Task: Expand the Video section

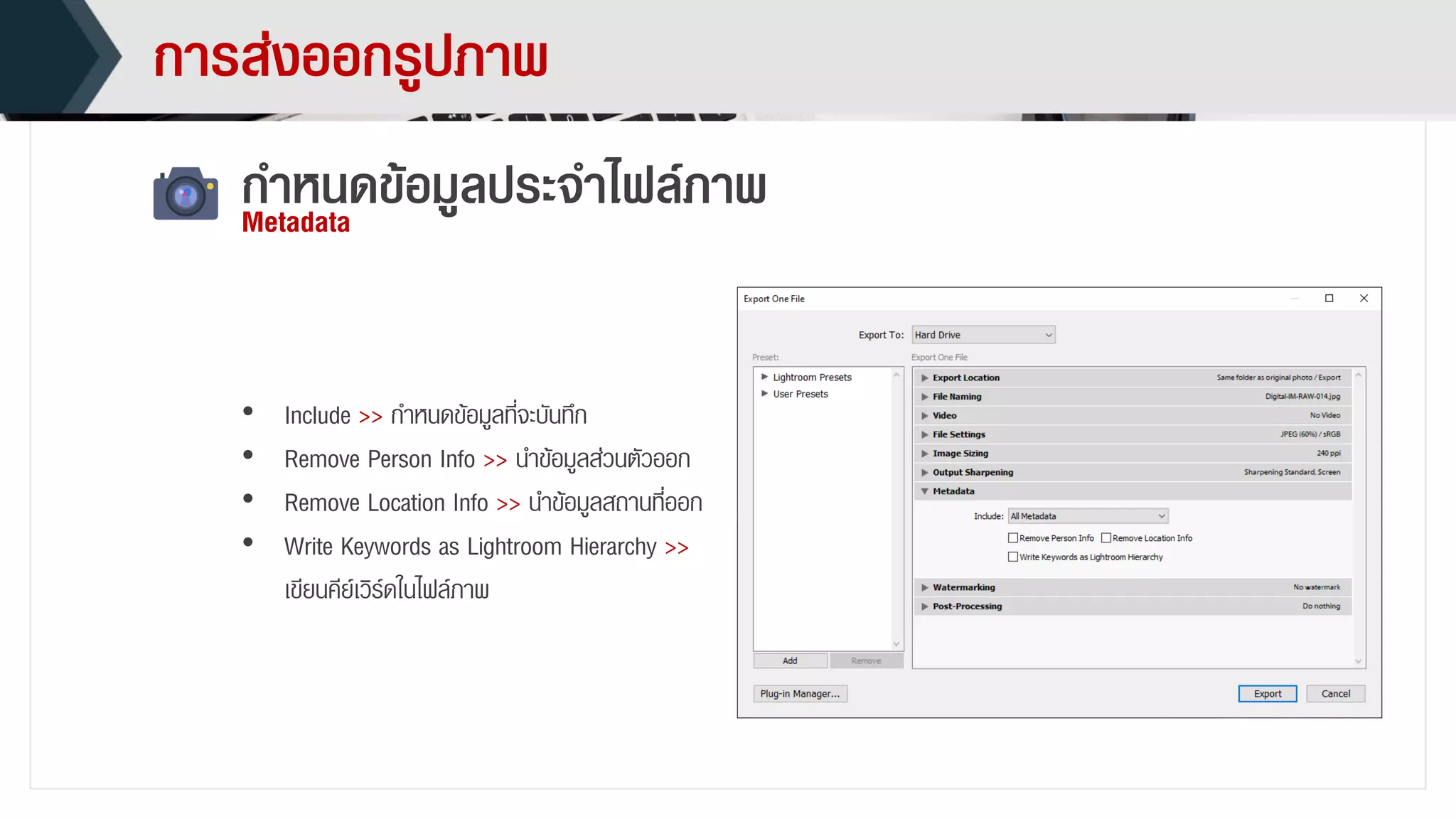Action: click(x=925, y=415)
